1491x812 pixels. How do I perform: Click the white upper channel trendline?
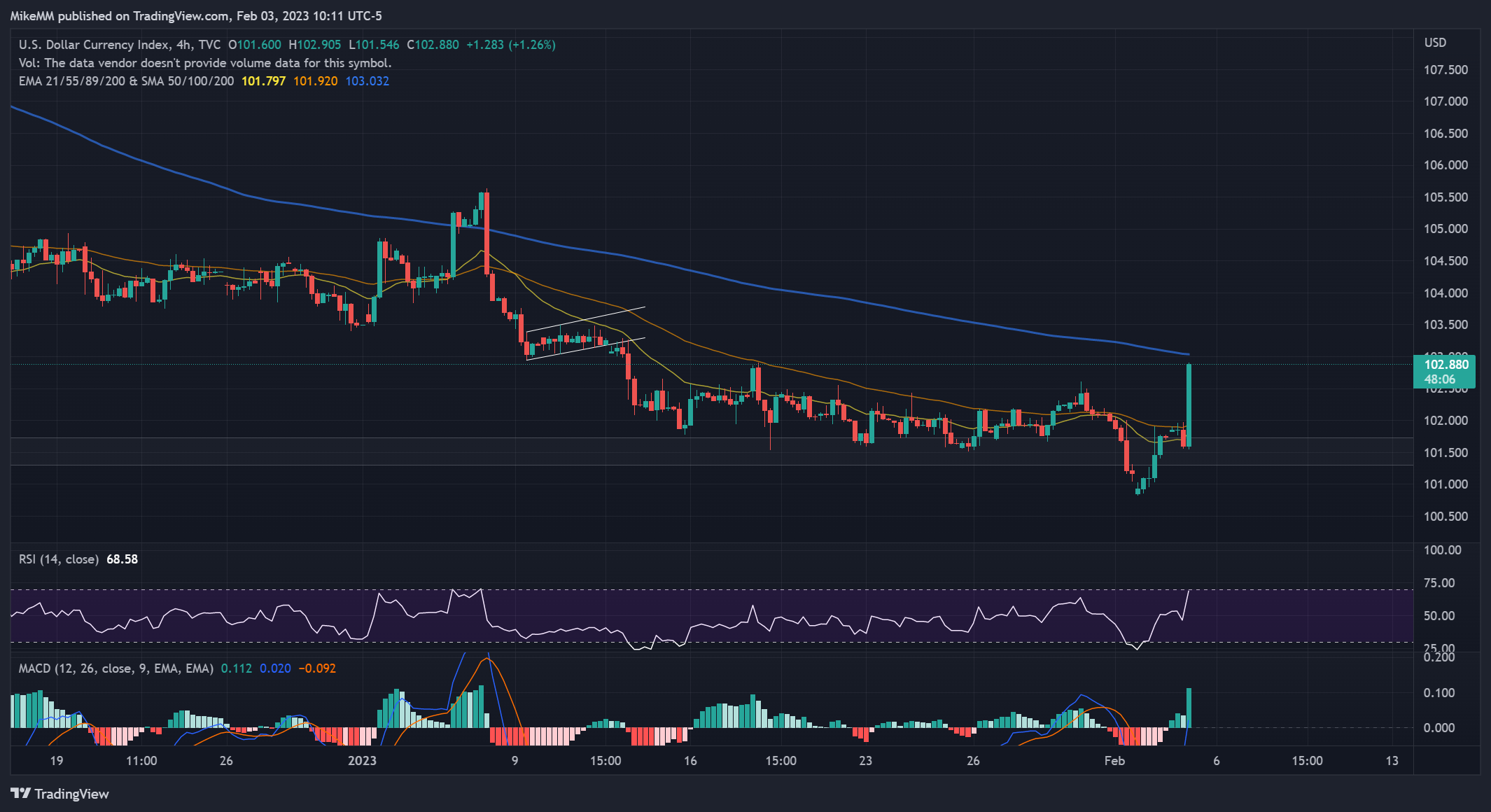point(585,318)
